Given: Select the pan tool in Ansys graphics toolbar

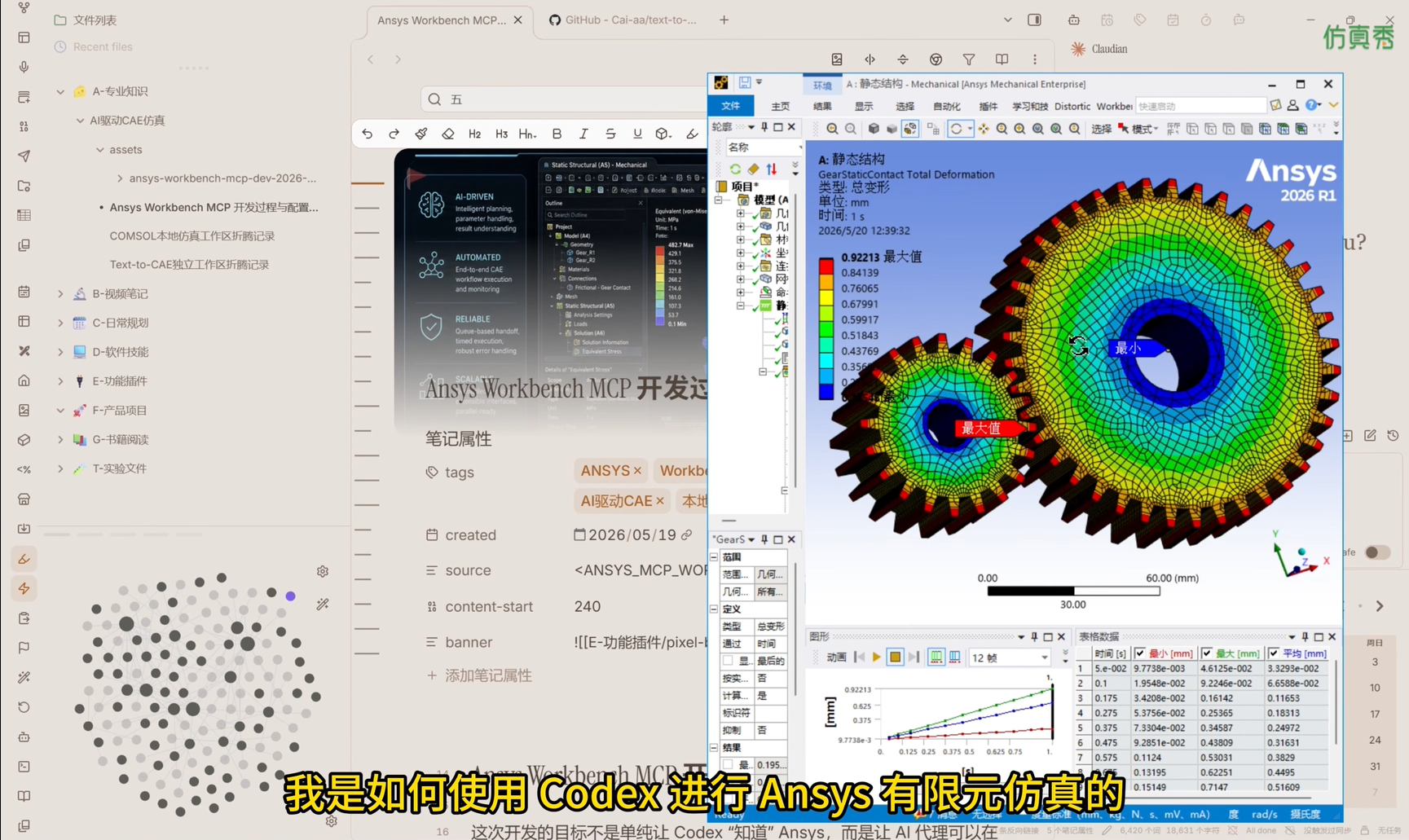Looking at the screenshot, I should 984,129.
